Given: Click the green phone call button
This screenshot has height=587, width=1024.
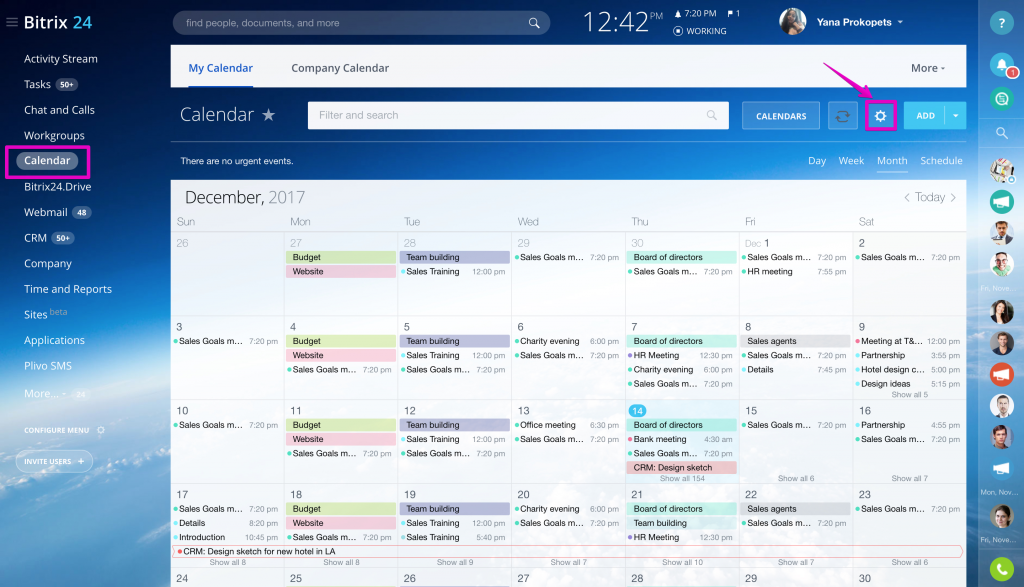Looking at the screenshot, I should pyautogui.click(x=1001, y=569).
